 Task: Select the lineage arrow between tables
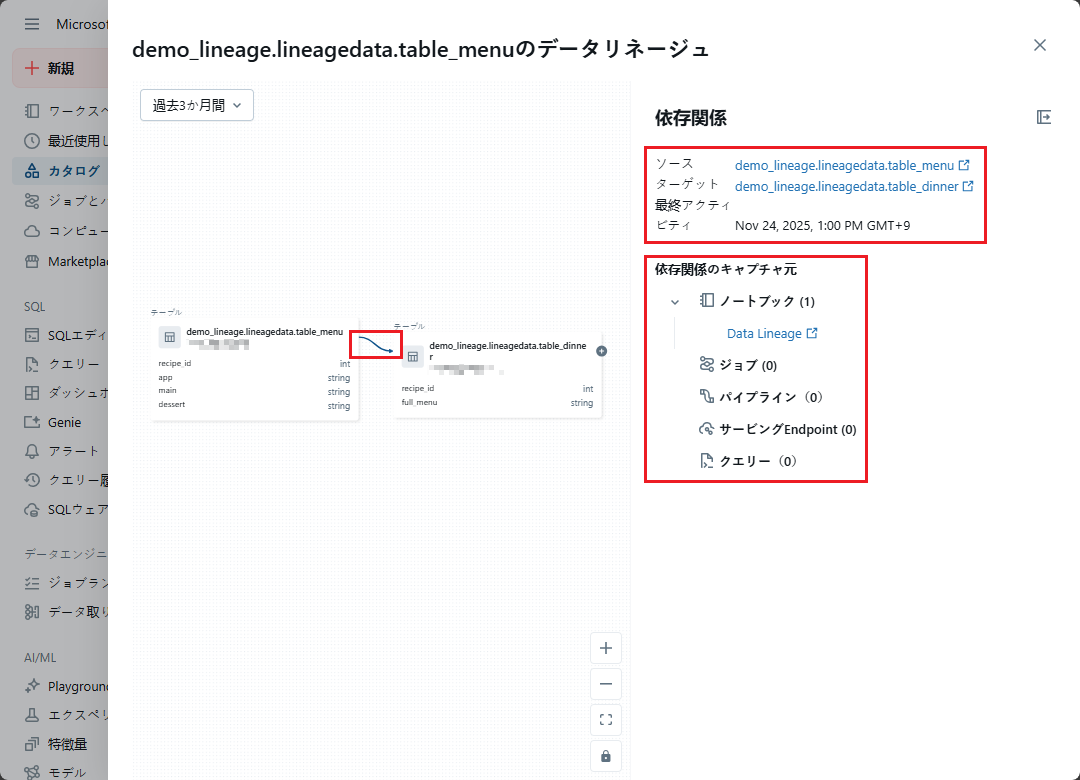coord(377,345)
